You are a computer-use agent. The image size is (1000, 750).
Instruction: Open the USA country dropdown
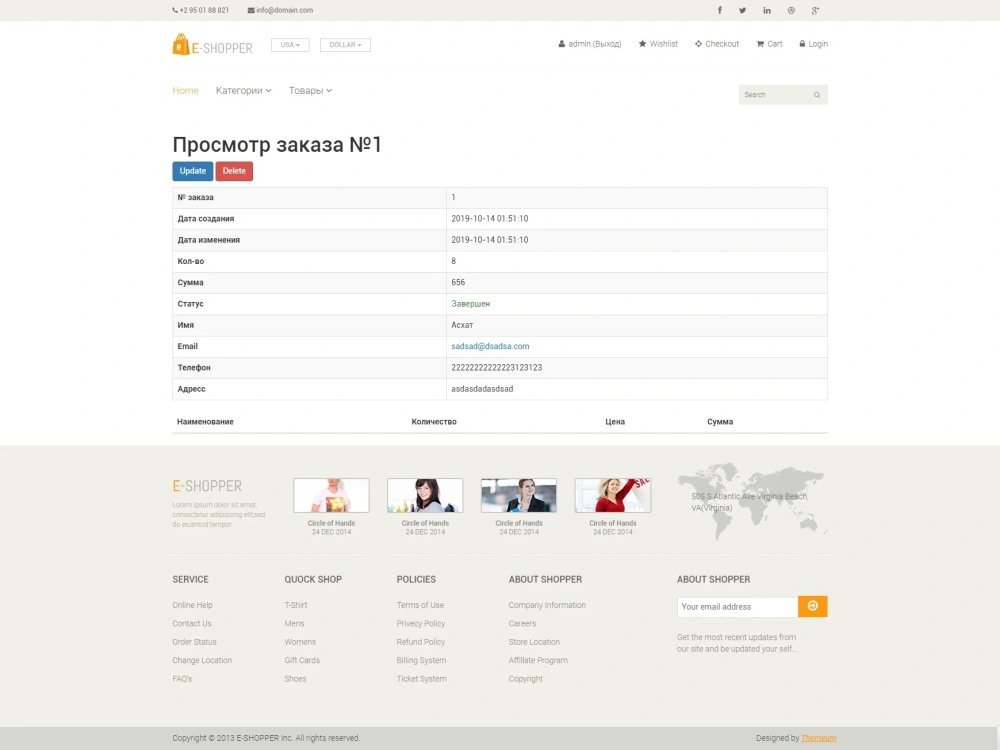290,45
